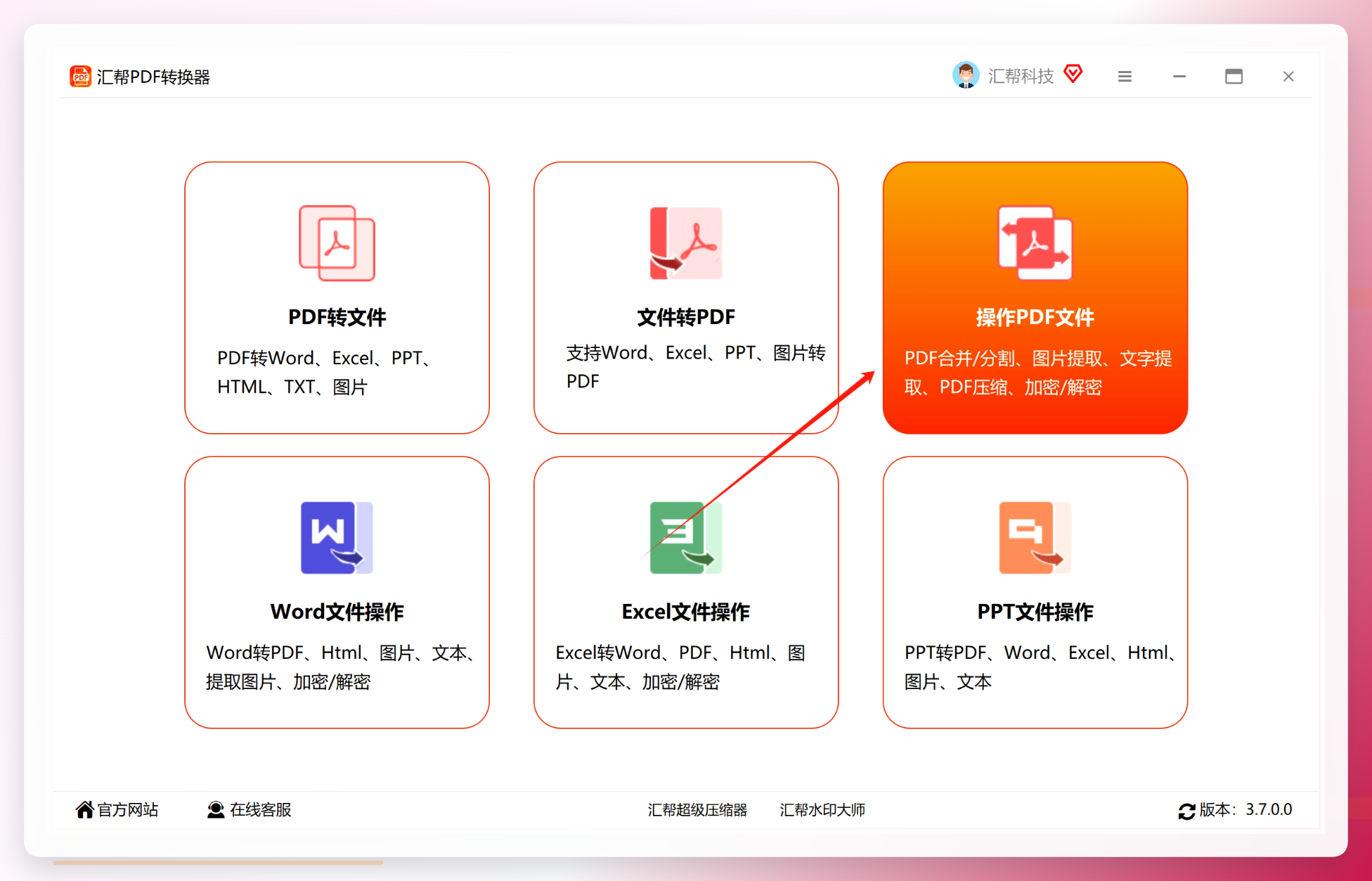The height and width of the screenshot is (881, 1372).
Task: Click the user avatar icon
Action: tap(966, 75)
